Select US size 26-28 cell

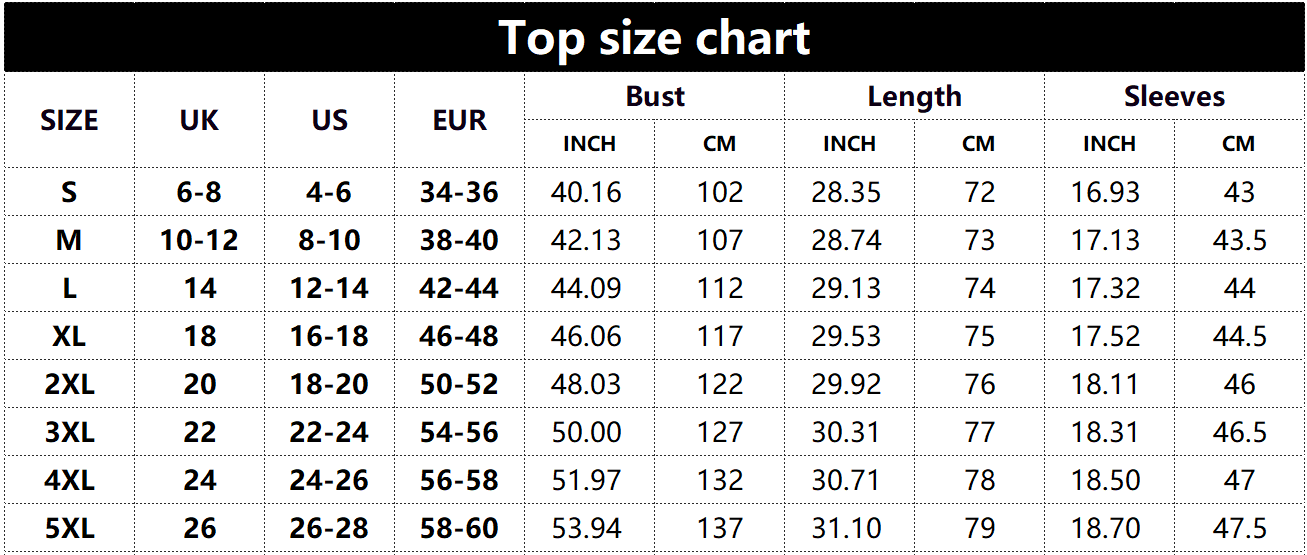[x=329, y=529]
